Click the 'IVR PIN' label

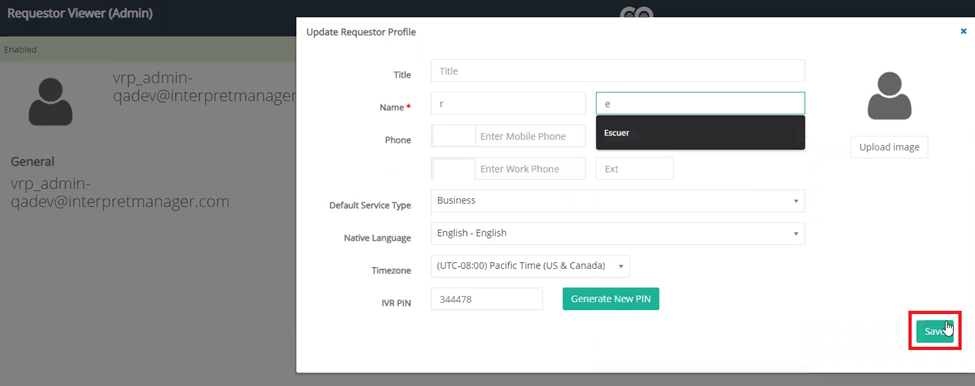point(397,303)
